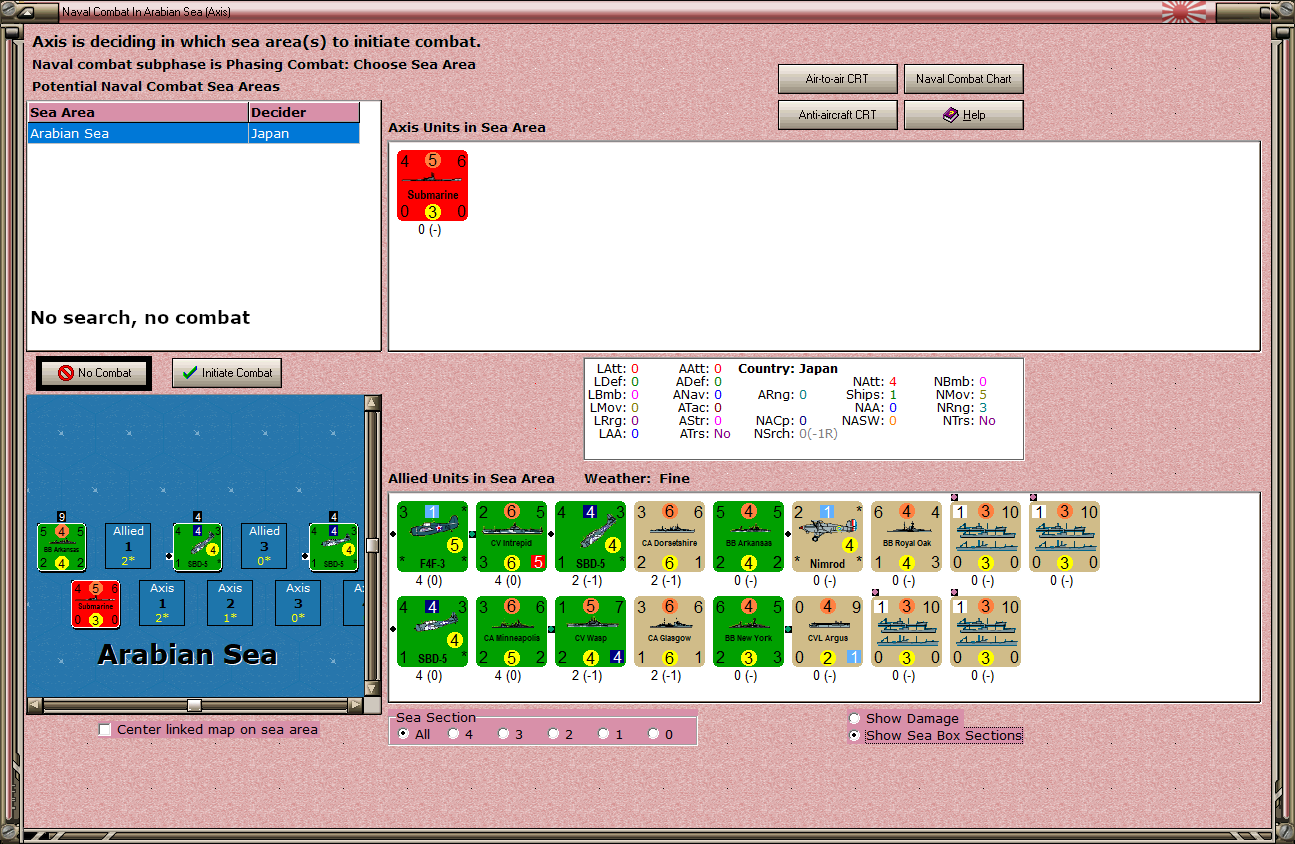Select the CV Intrepid carrier counter
Viewport: 1295px width, 844px height.
[512, 537]
